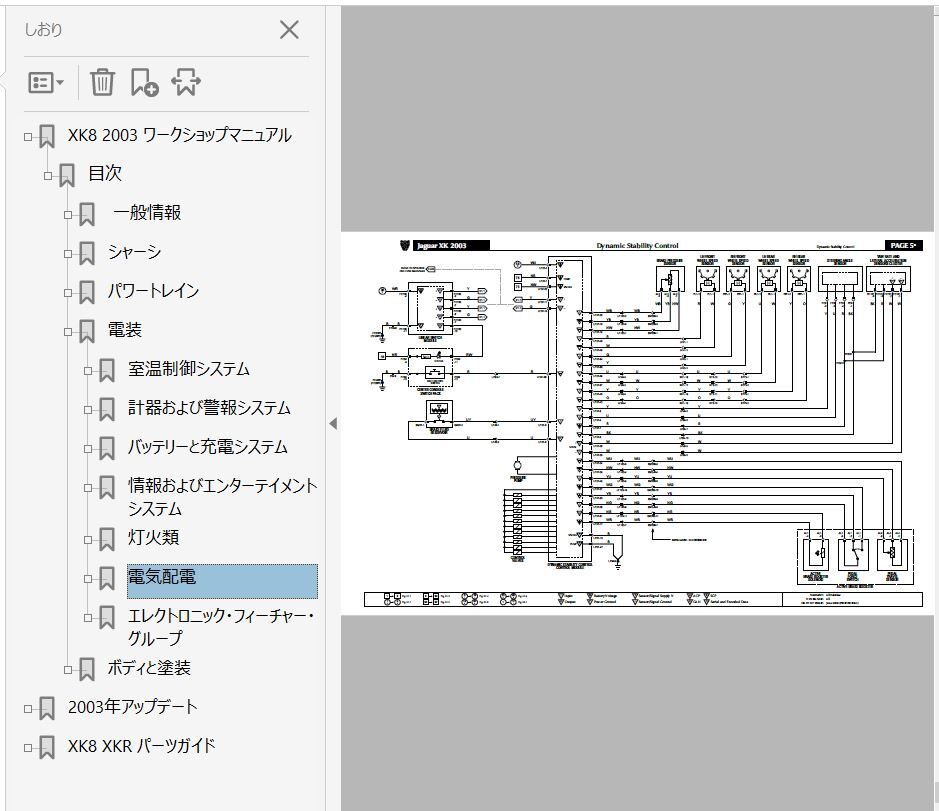Open the 室温制御システム bookmark

click(x=189, y=368)
